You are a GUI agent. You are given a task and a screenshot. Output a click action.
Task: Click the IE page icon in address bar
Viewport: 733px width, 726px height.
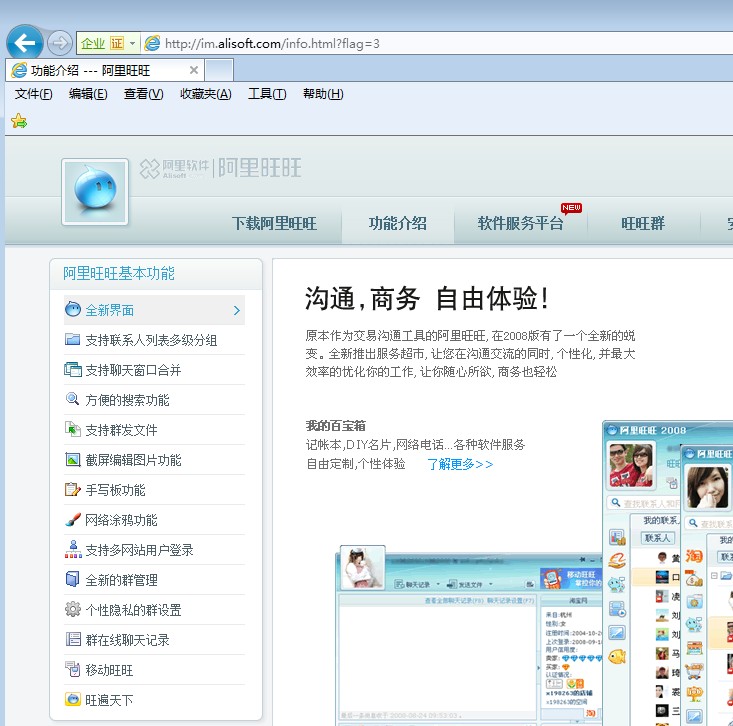[x=152, y=43]
